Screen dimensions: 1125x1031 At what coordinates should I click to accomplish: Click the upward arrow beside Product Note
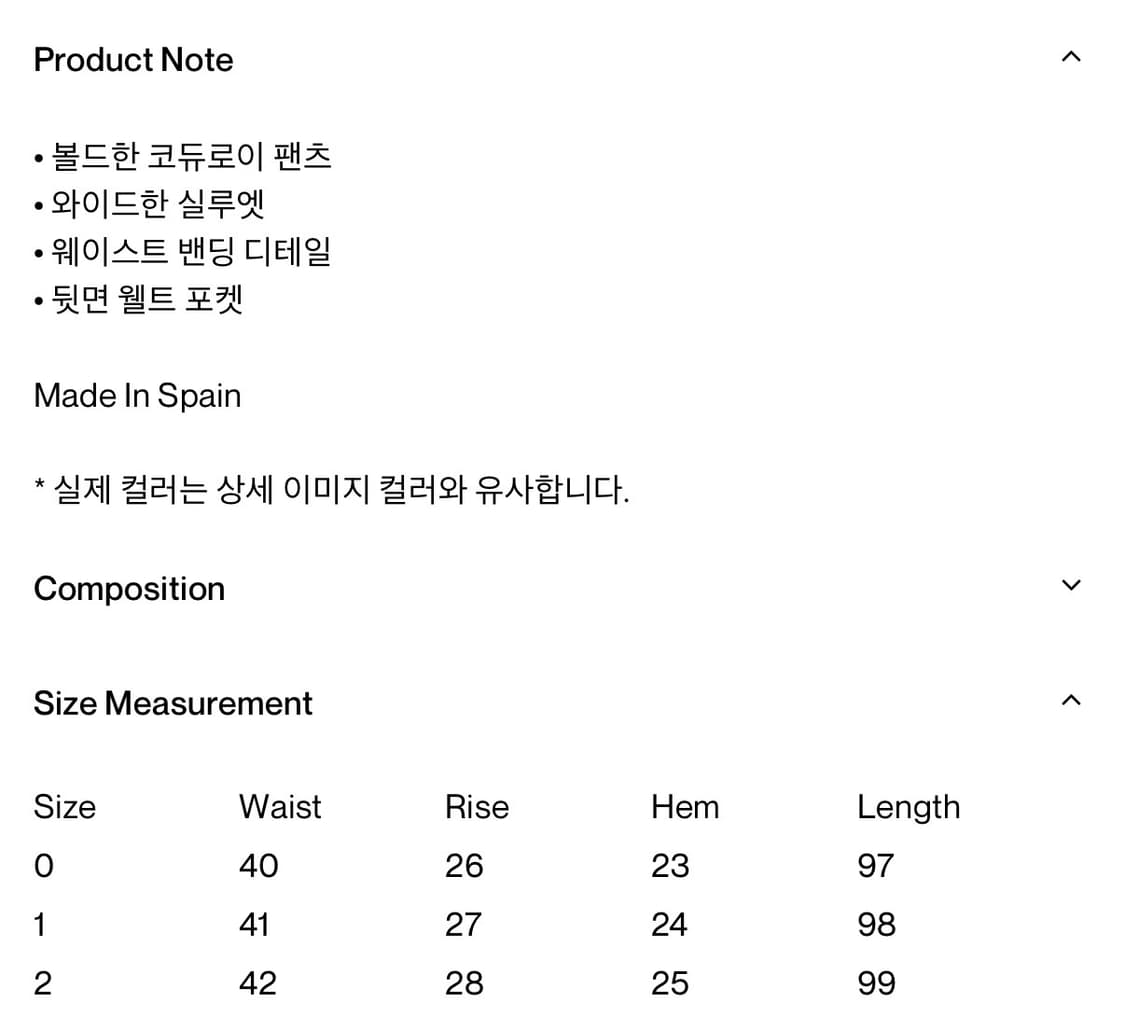pyautogui.click(x=1072, y=57)
